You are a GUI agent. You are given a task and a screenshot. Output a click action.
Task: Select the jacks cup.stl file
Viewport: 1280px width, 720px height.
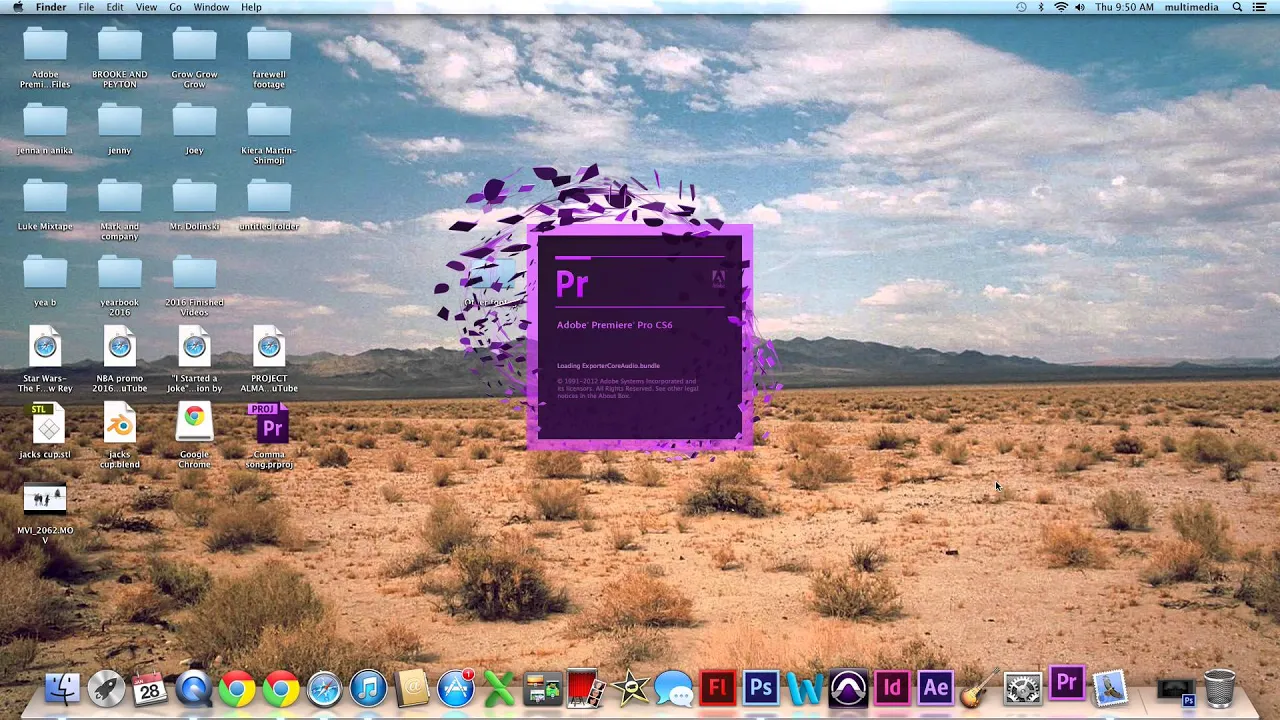45,432
